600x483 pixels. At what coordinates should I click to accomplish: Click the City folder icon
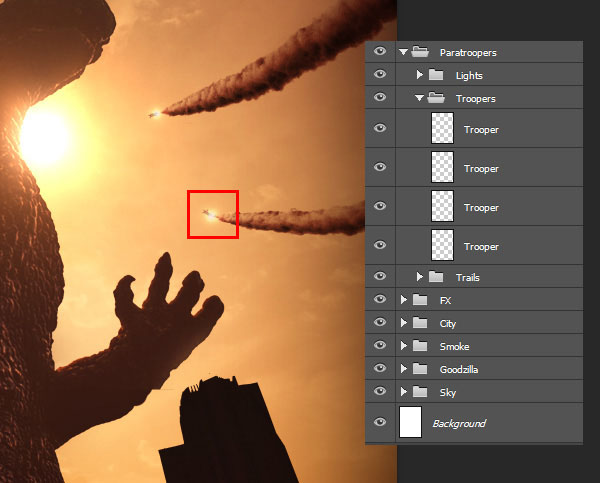point(420,323)
